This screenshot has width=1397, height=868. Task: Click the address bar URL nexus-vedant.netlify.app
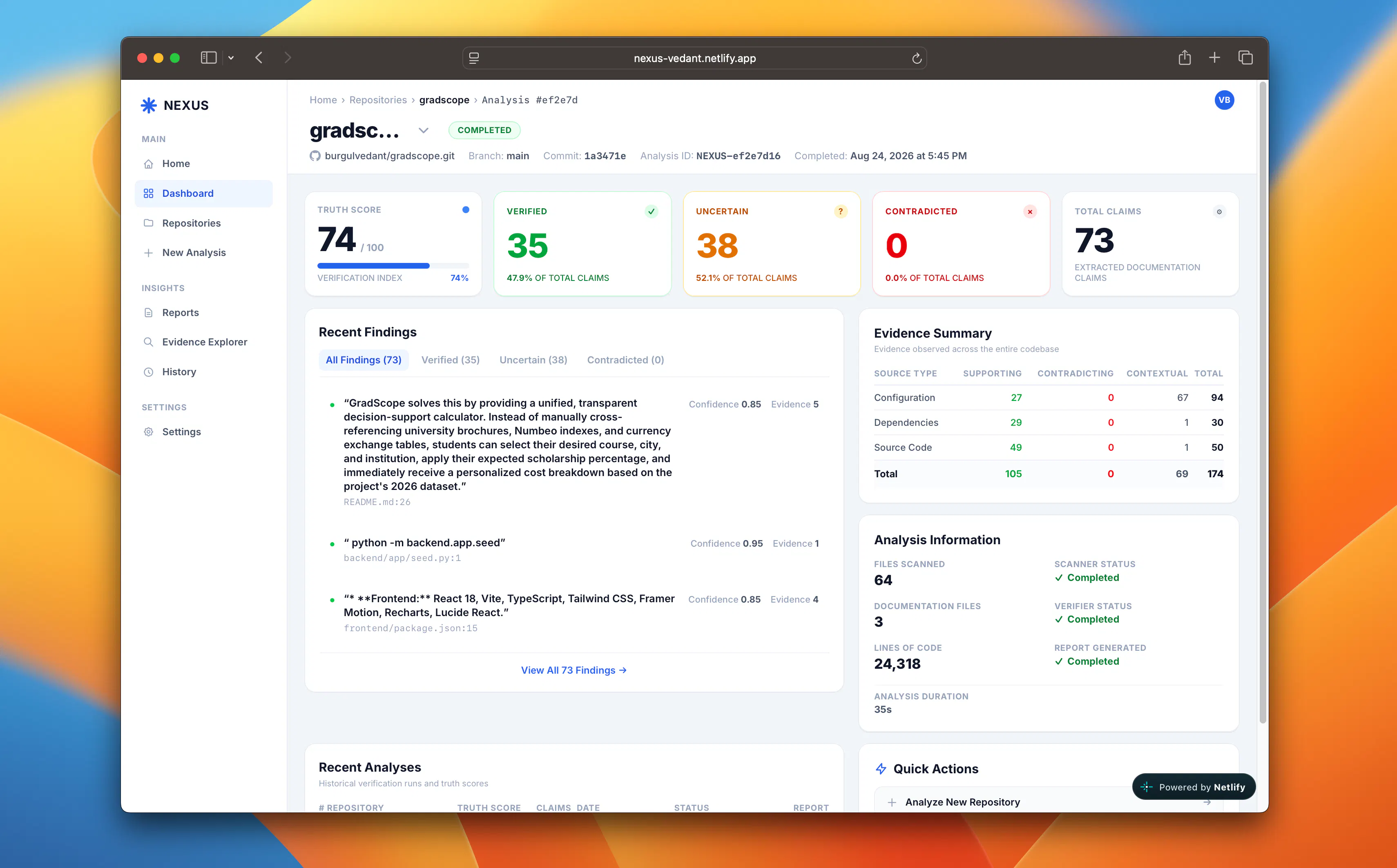pos(695,58)
